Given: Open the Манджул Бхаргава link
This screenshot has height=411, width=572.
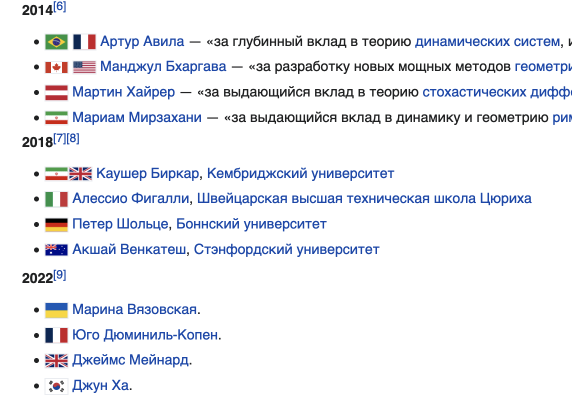Looking at the screenshot, I should [x=163, y=66].
